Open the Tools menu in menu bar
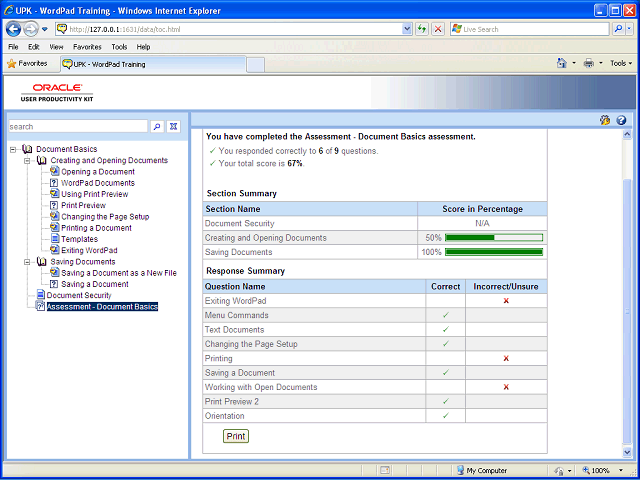640x480 pixels. coord(119,47)
